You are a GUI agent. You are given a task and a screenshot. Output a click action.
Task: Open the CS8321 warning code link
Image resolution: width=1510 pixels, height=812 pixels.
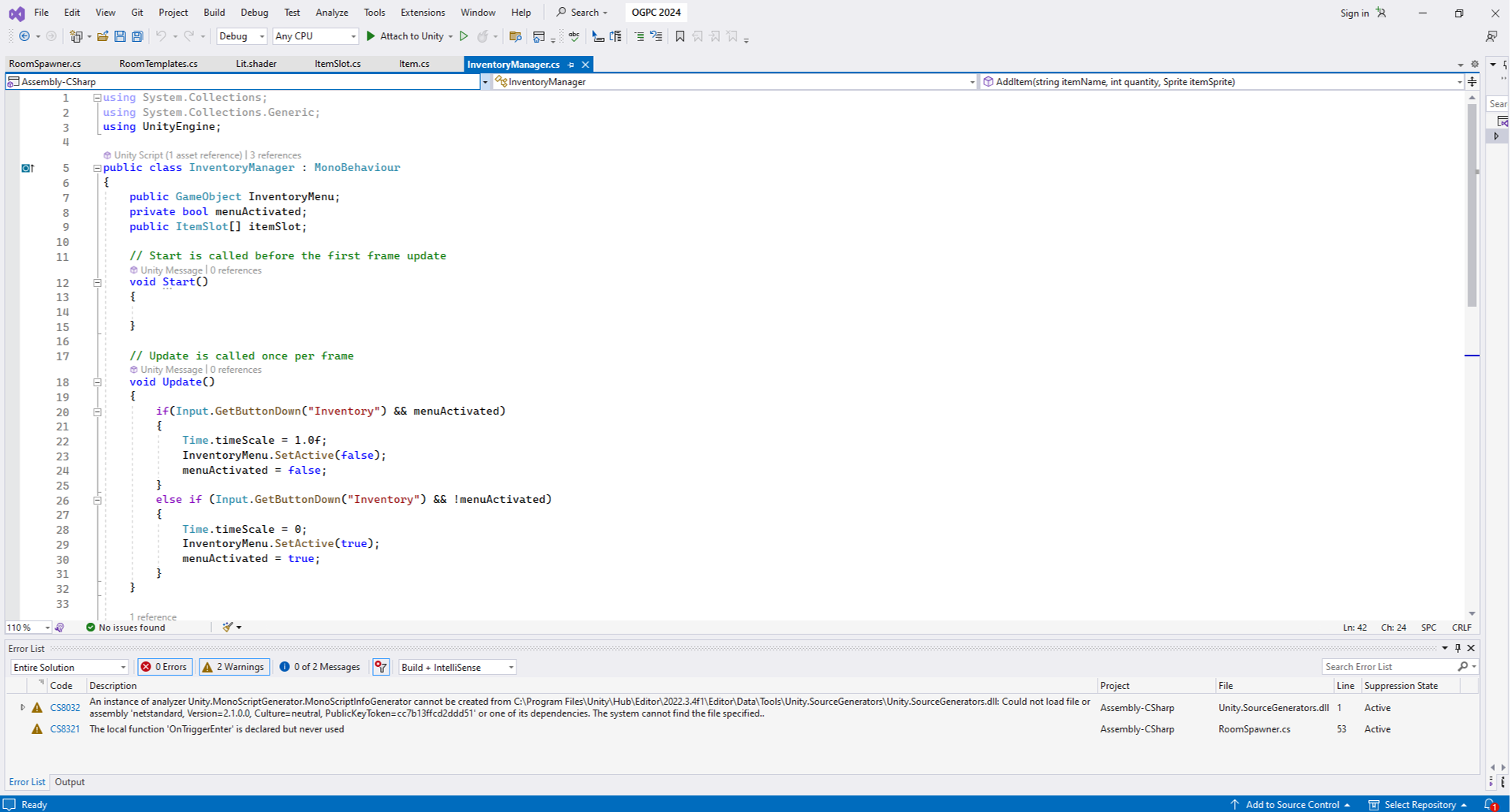pyautogui.click(x=65, y=729)
